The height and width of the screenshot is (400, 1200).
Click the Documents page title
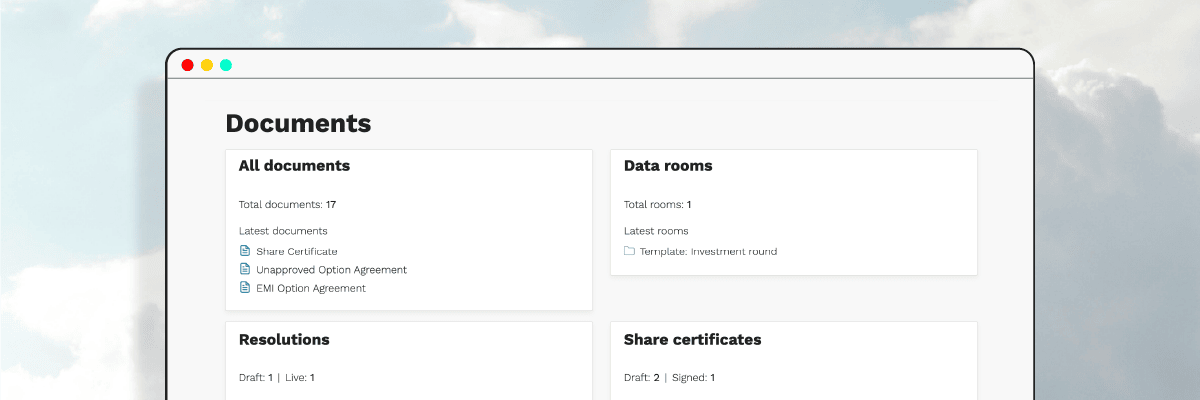(x=298, y=124)
